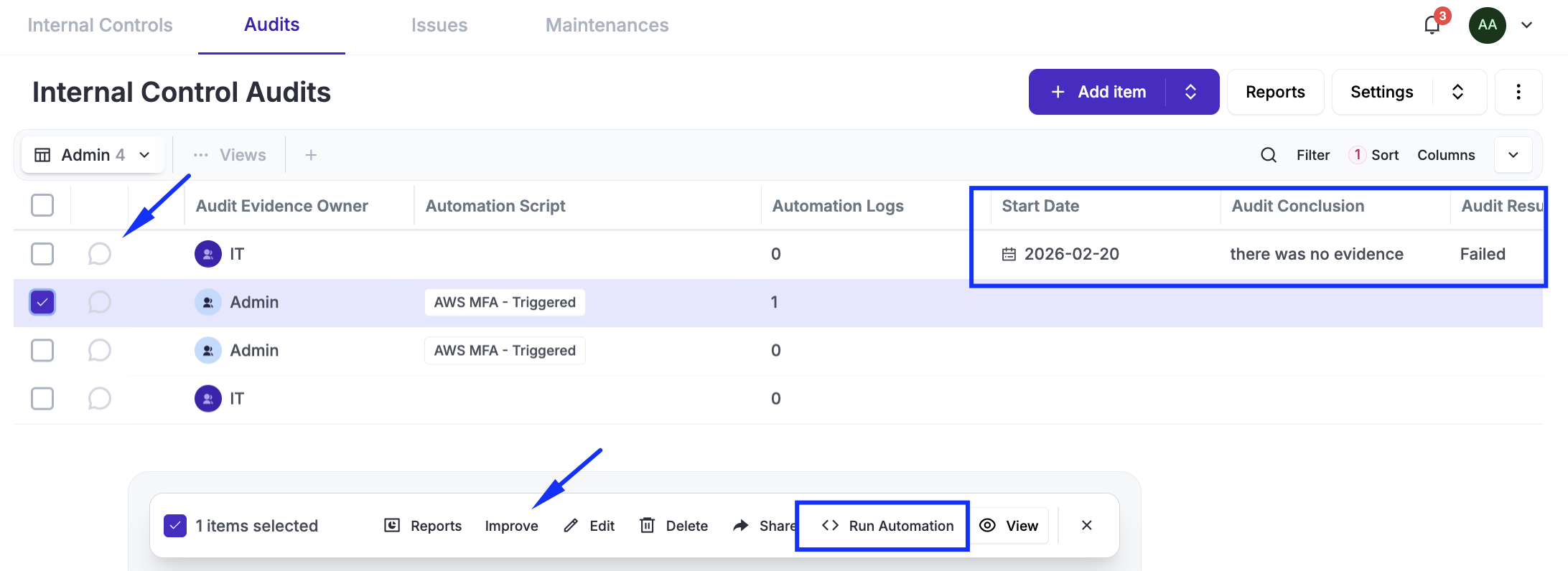
Task: Check the last IT row checkbox
Action: point(42,398)
